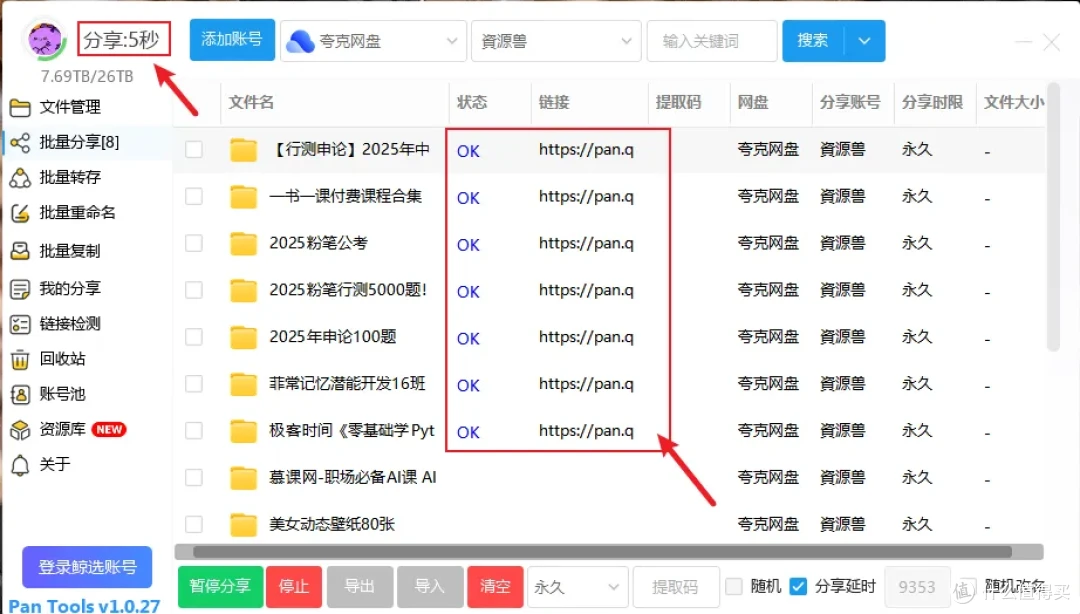Click the 账号池 account icon
The image size is (1080, 614).
pyautogui.click(x=21, y=395)
